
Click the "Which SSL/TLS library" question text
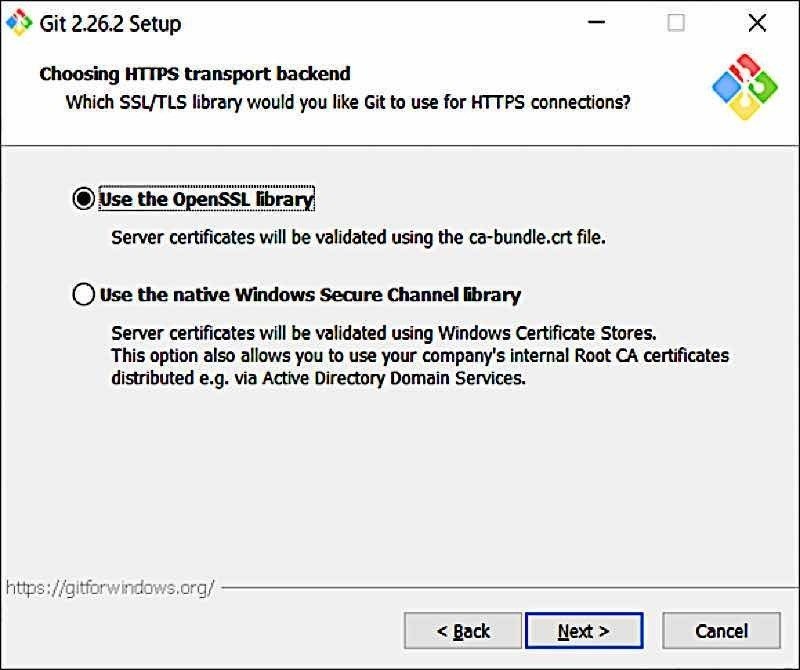tap(348, 102)
